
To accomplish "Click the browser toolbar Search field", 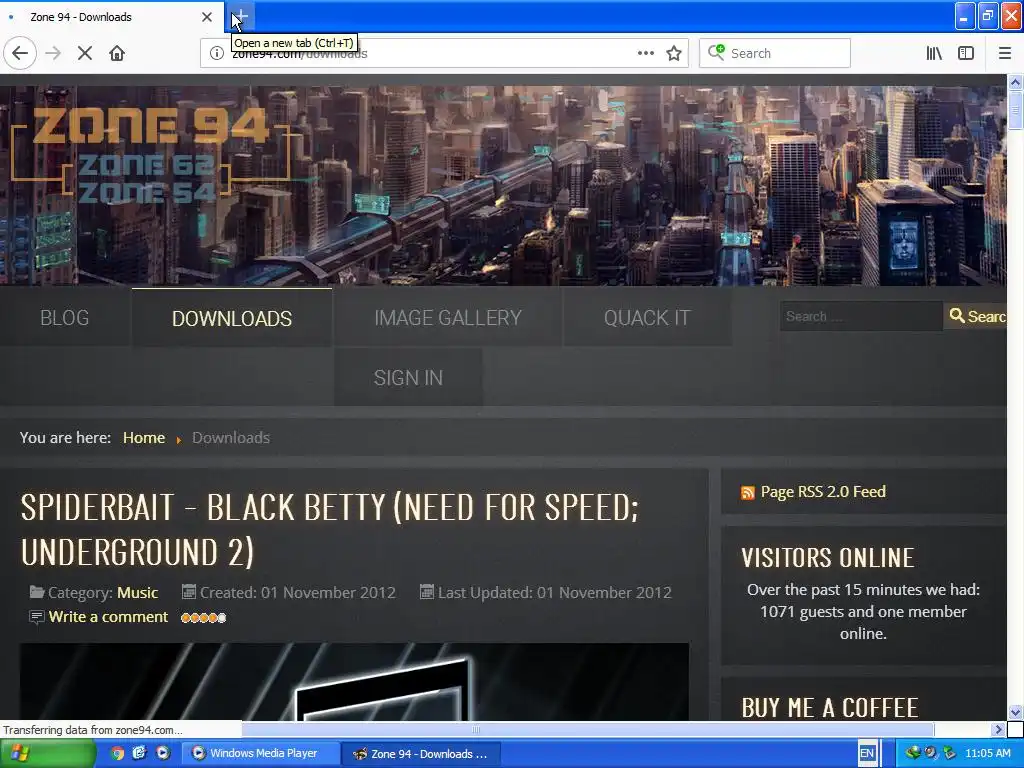I will click(775, 53).
